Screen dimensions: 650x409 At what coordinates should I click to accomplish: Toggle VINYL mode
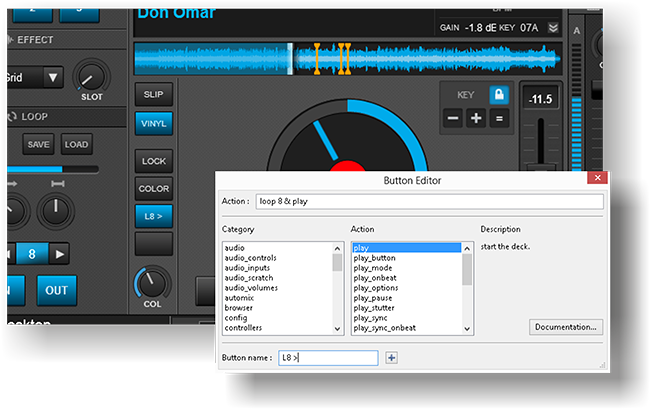154,122
